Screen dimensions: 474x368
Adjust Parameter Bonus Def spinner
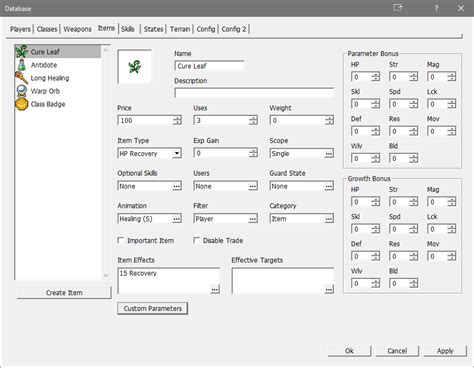376,131
